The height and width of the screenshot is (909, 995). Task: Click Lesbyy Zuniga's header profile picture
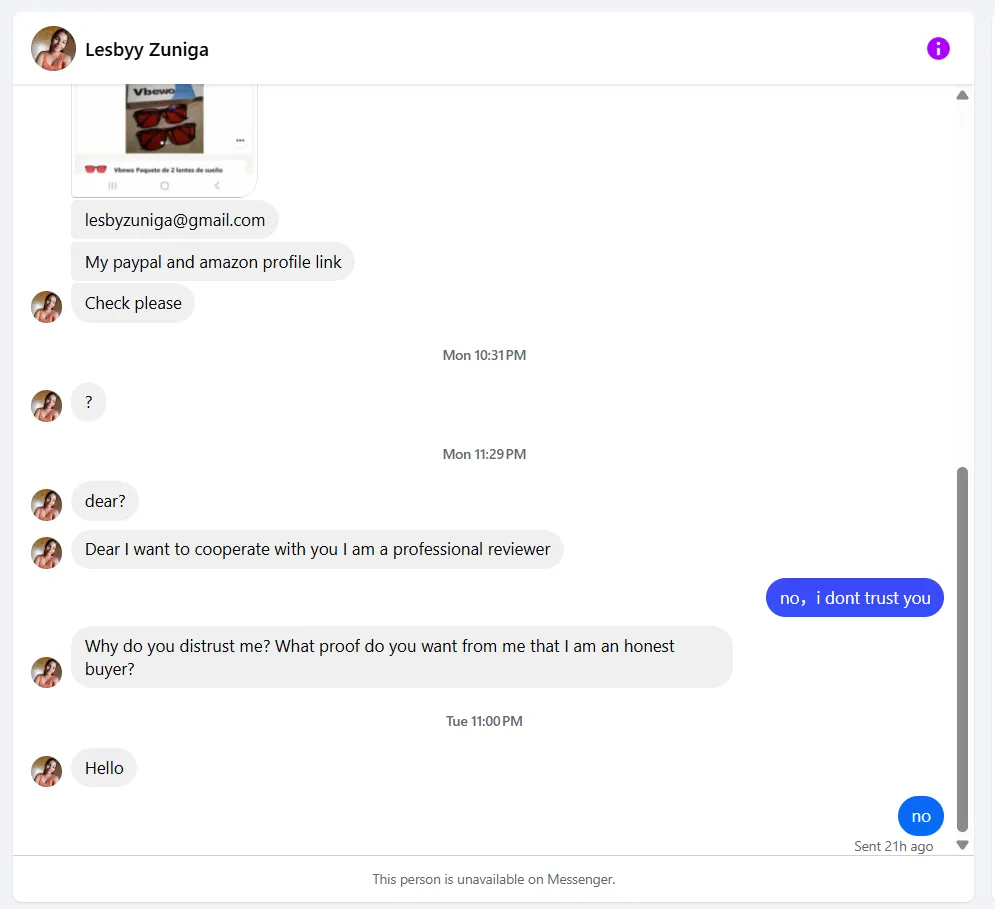(54, 49)
